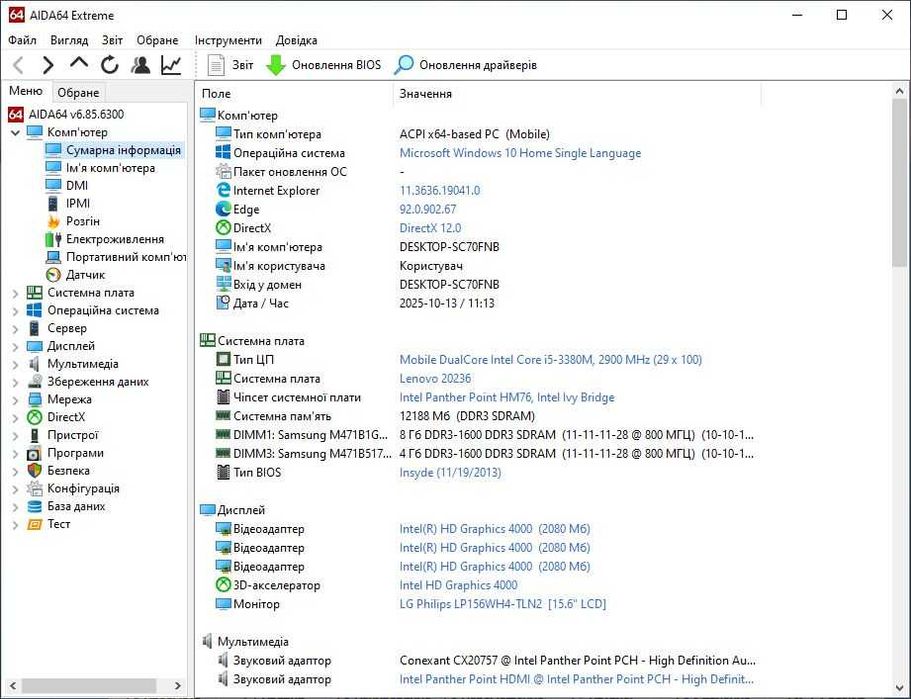This screenshot has height=699, width=911.
Task: Open the DirectX 12.0 link
Action: click(x=430, y=228)
